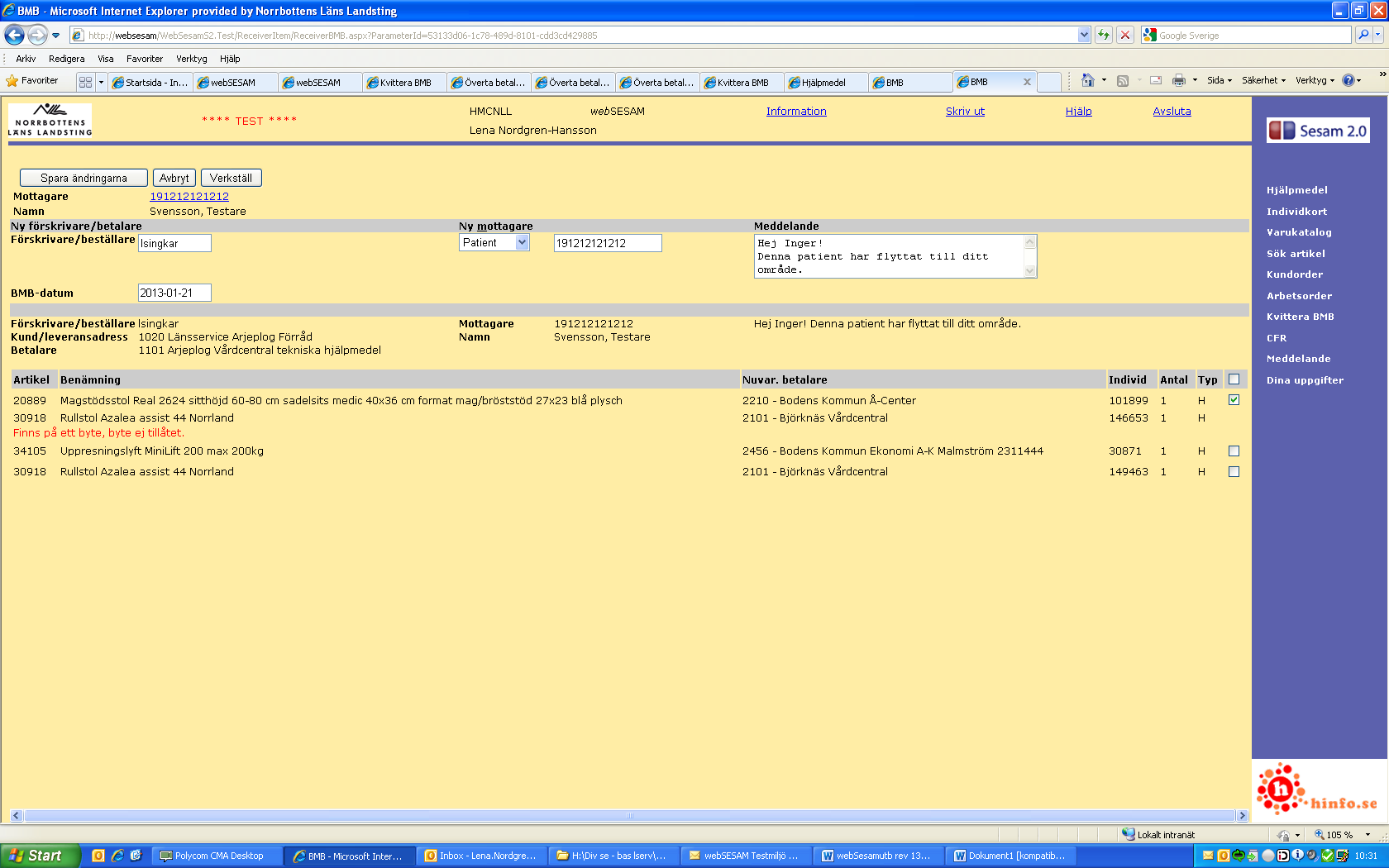Open the Inbox Outlook taskbar item
This screenshot has width=1389, height=868.
[x=481, y=856]
